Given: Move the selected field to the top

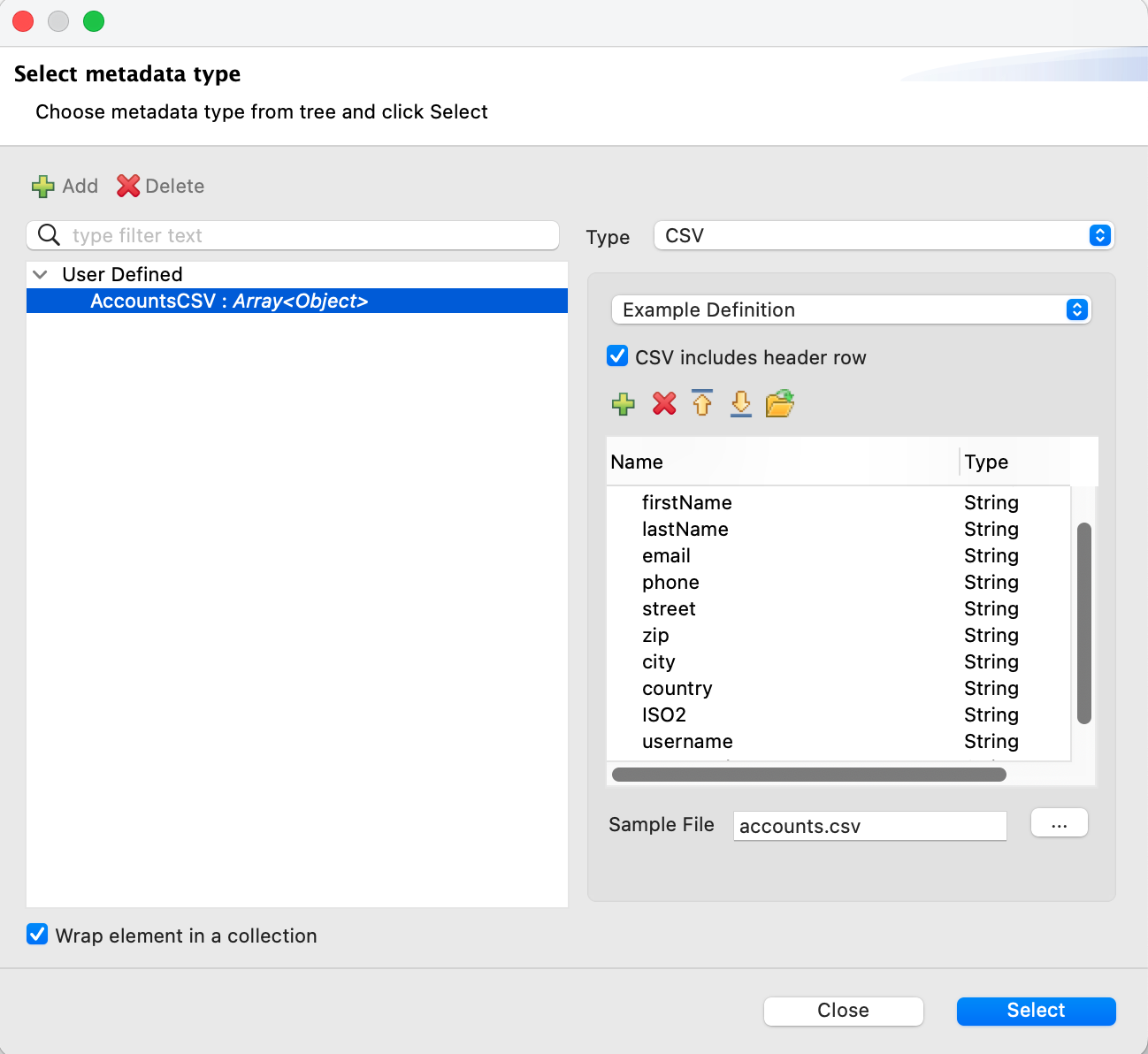Looking at the screenshot, I should click(x=701, y=403).
